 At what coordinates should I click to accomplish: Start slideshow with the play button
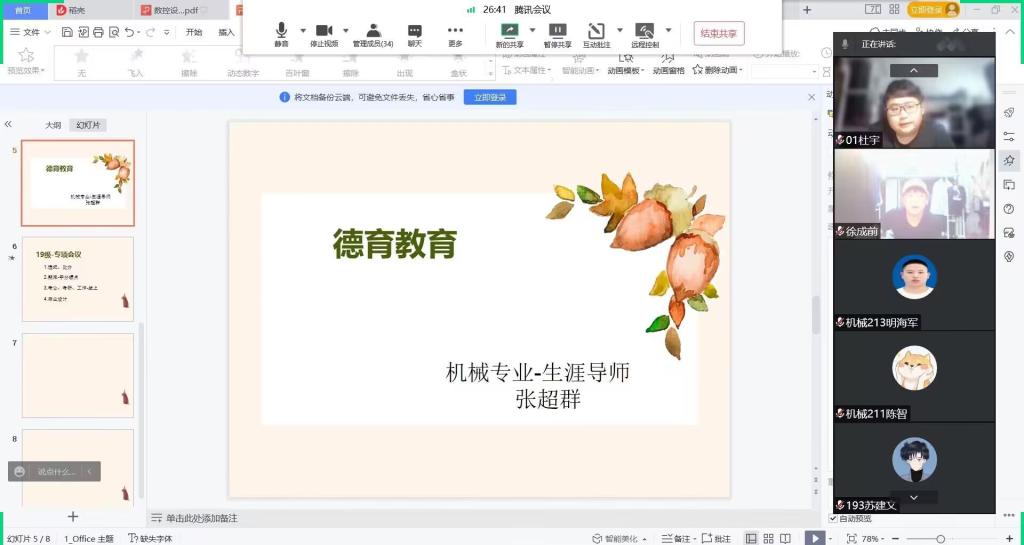click(816, 538)
